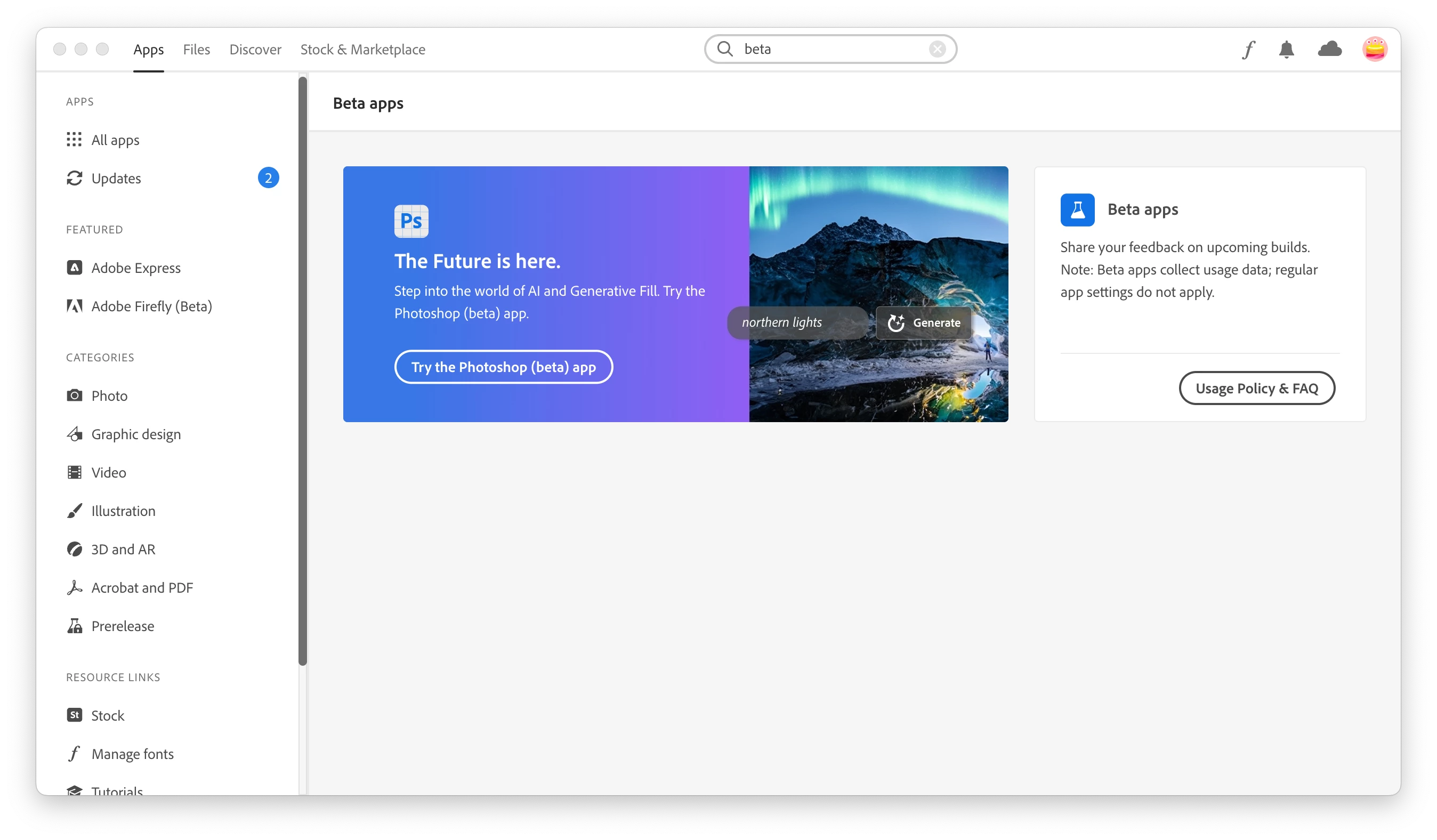
Task: Open the fonts icon in top bar
Action: [1248, 50]
